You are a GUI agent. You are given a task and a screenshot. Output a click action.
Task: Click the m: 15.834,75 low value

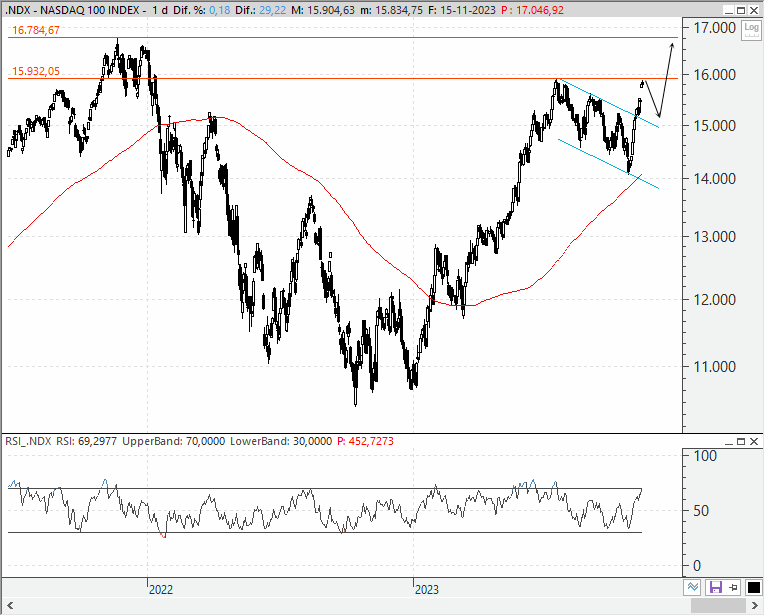[391, 10]
